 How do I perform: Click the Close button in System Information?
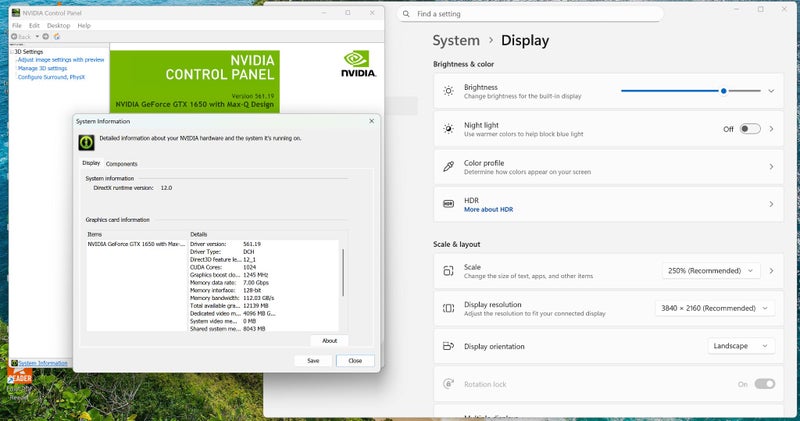click(355, 361)
